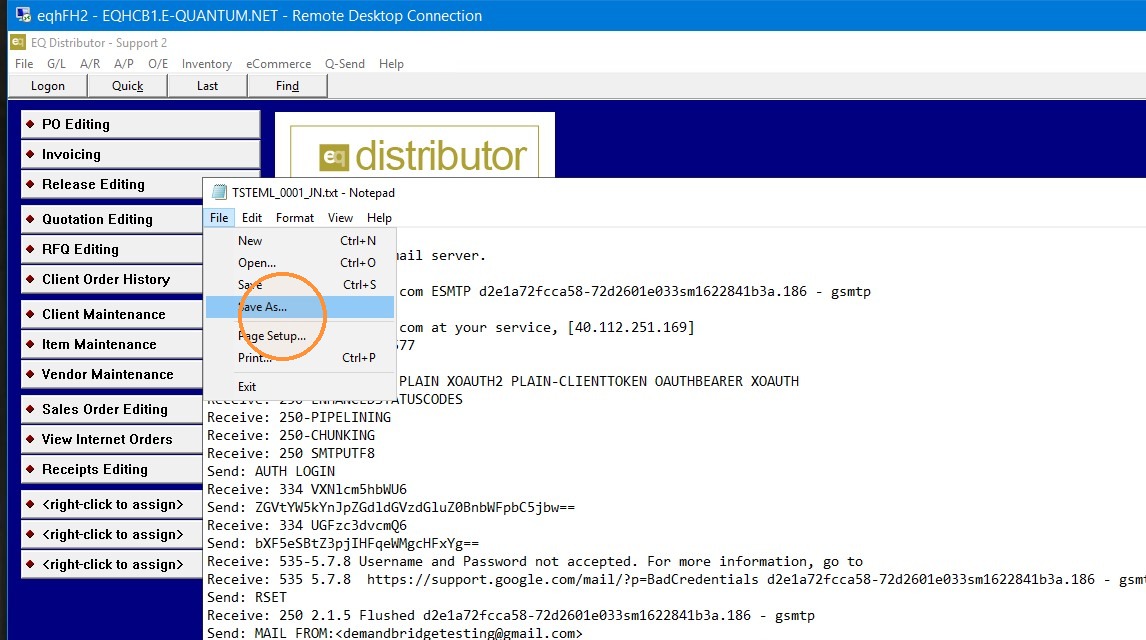The height and width of the screenshot is (640, 1146).
Task: Click the 'Receive: 250-CHUNKING' line
Action: pyautogui.click(x=291, y=435)
